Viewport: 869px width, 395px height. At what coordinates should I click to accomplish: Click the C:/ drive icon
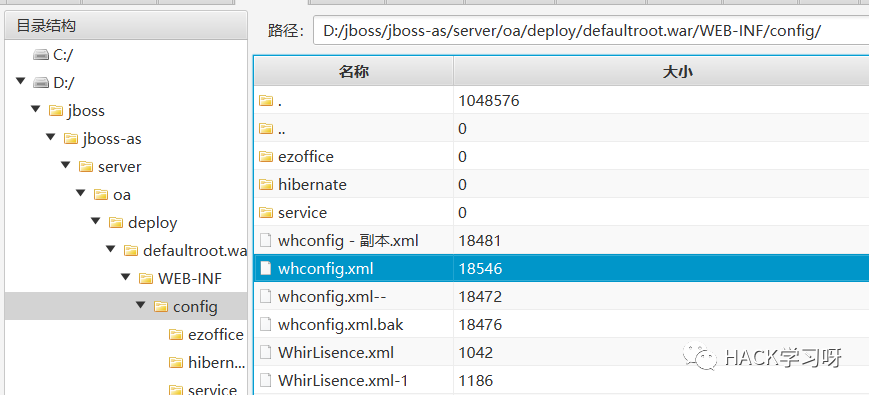[41, 55]
